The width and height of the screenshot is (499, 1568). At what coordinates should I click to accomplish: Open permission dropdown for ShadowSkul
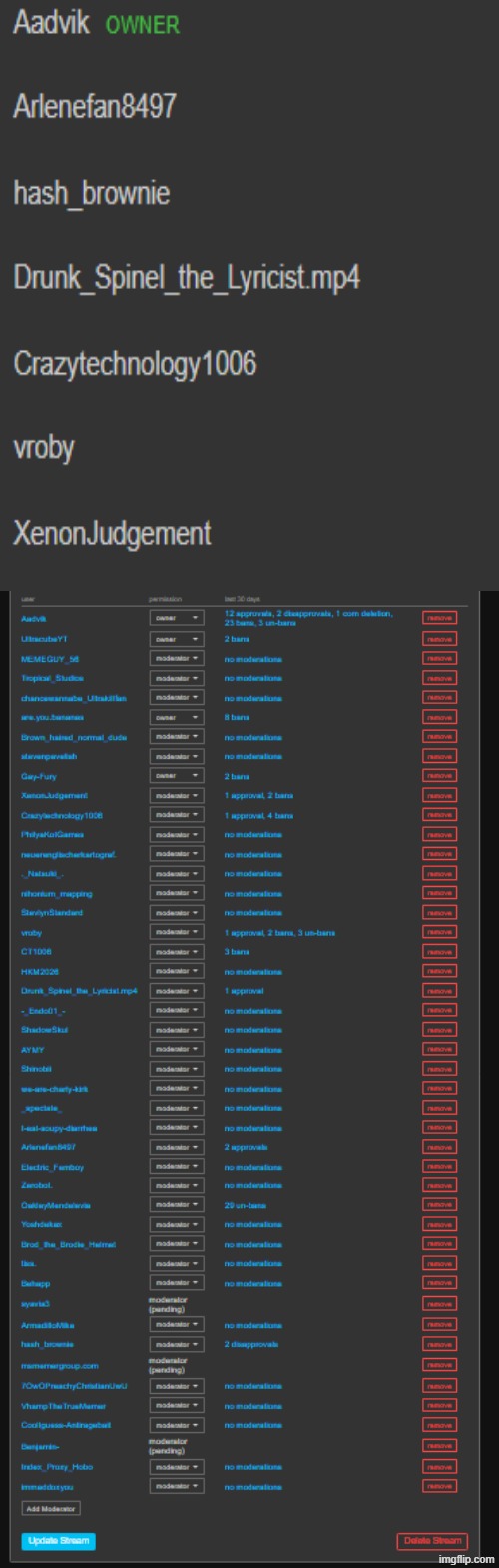177,1030
